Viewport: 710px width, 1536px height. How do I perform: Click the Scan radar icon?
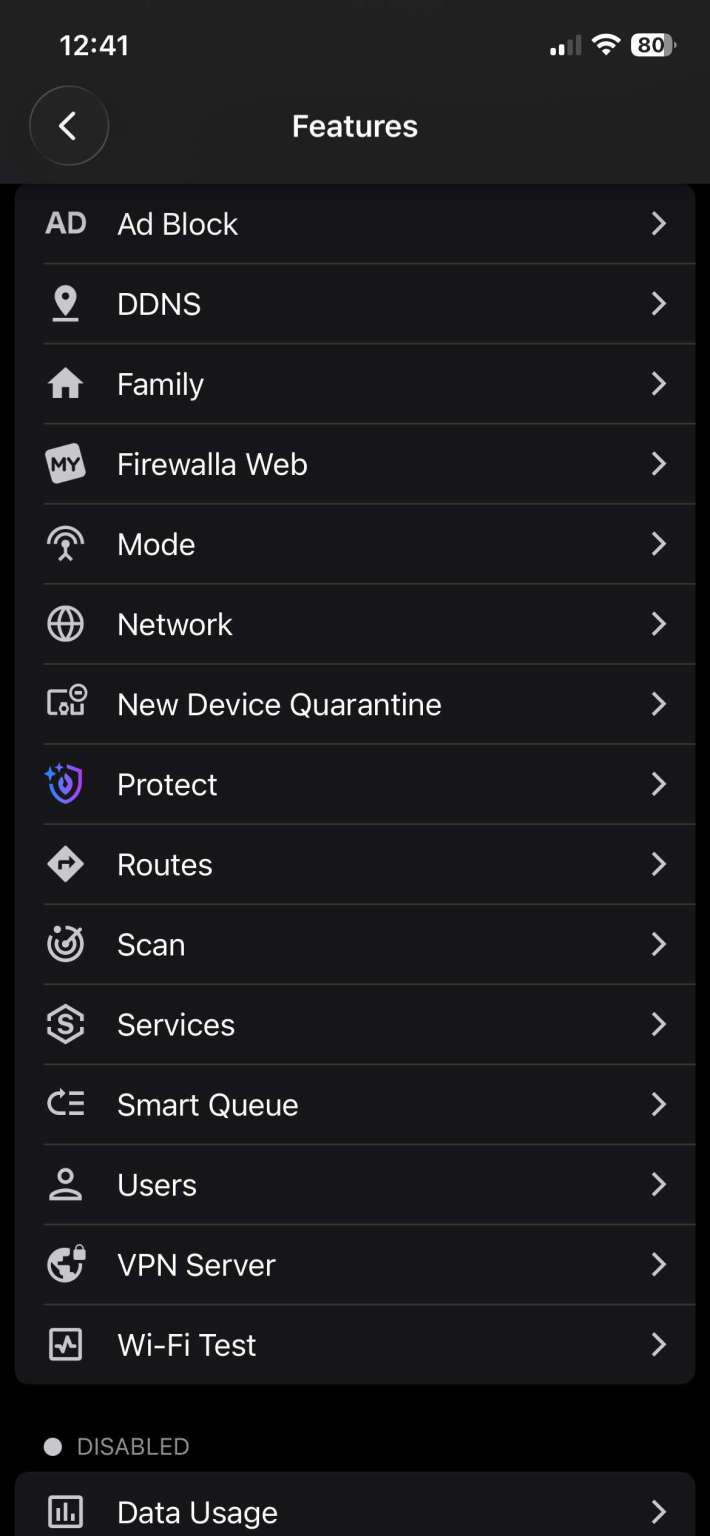tap(65, 944)
